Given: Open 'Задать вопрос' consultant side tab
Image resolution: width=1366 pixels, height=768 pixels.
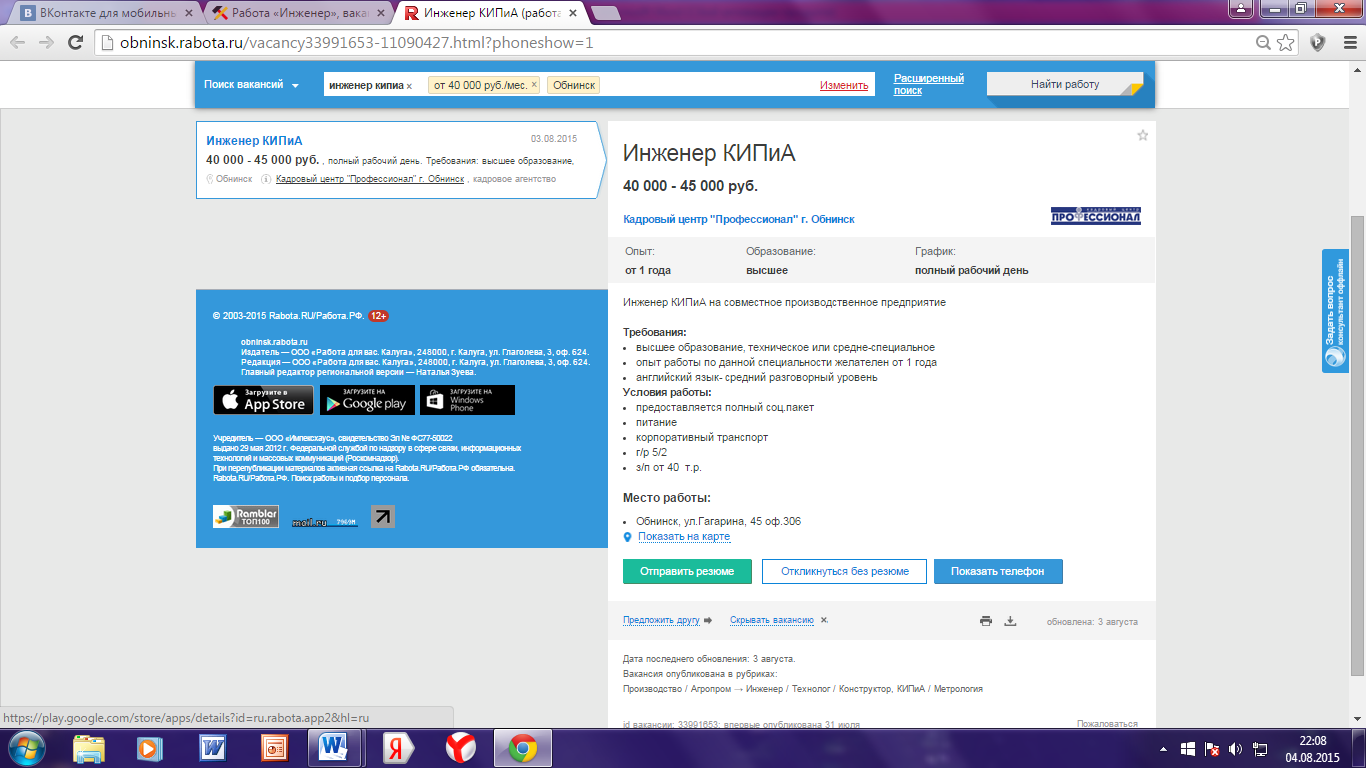Looking at the screenshot, I should (x=1335, y=311).
